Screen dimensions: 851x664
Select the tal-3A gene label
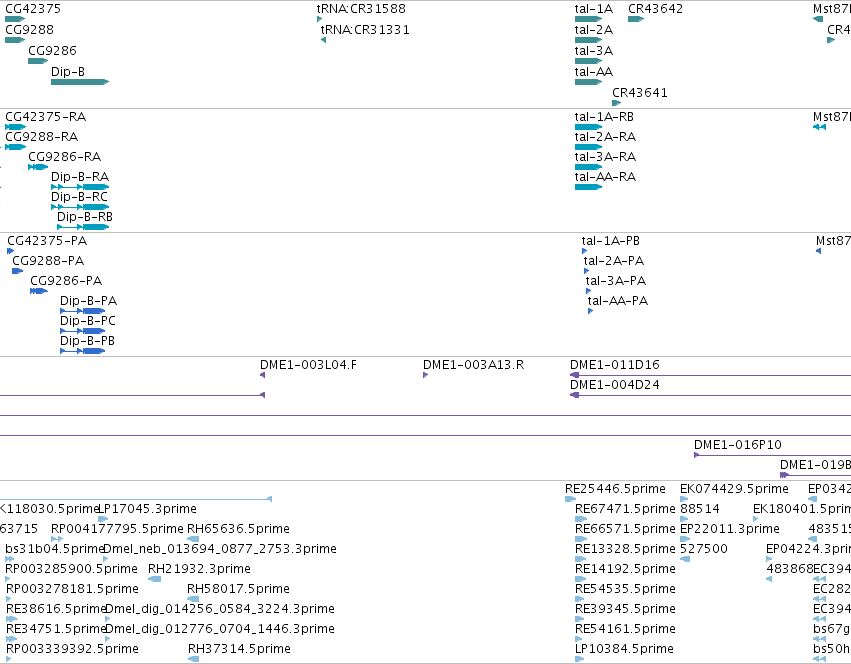(594, 50)
